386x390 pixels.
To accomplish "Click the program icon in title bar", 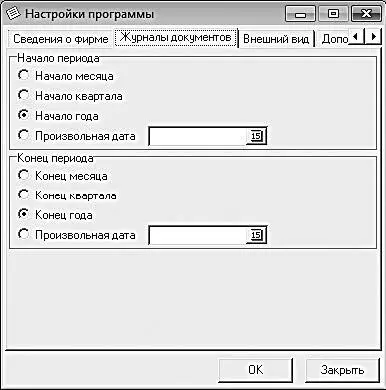I will (13, 14).
